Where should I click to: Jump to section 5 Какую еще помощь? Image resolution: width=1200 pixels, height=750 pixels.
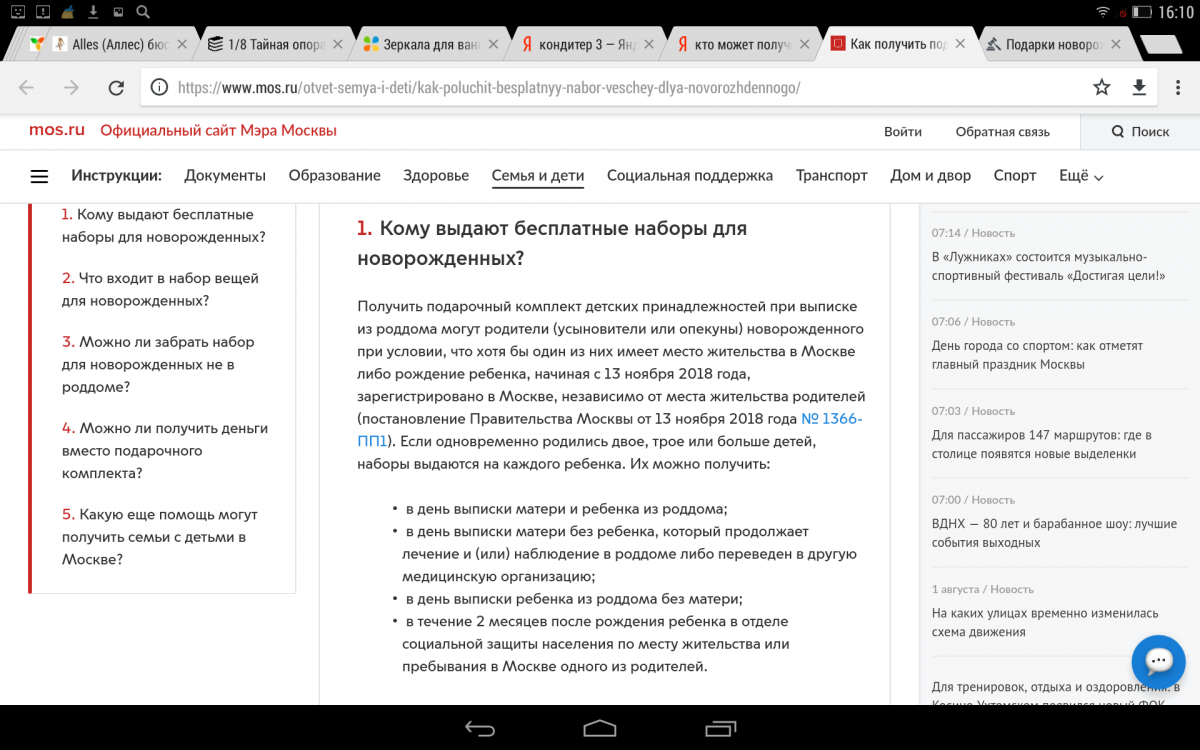point(160,537)
